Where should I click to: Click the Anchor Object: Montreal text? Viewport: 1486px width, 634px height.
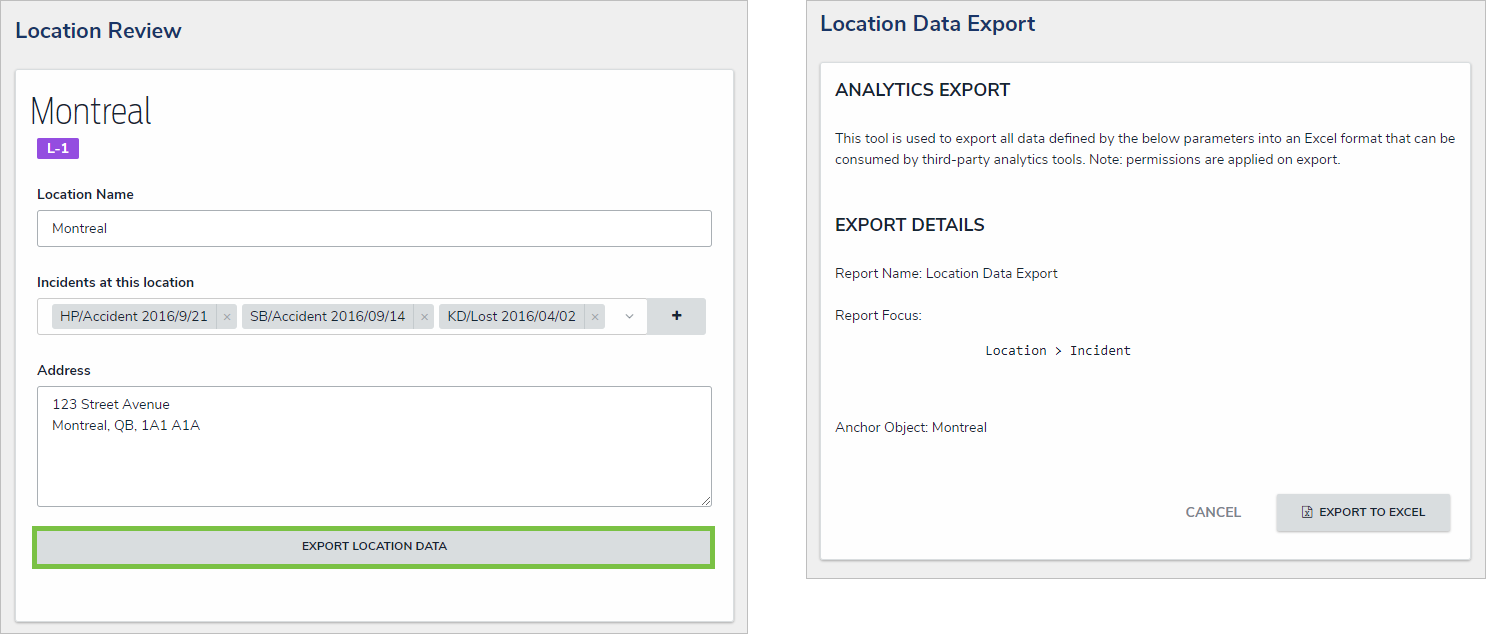[911, 428]
